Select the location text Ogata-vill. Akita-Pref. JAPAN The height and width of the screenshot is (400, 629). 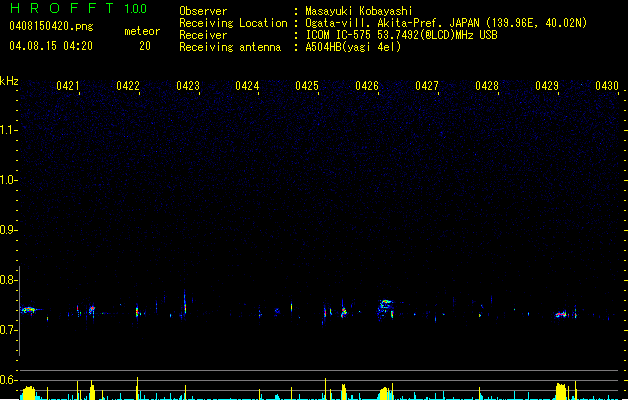[394, 23]
